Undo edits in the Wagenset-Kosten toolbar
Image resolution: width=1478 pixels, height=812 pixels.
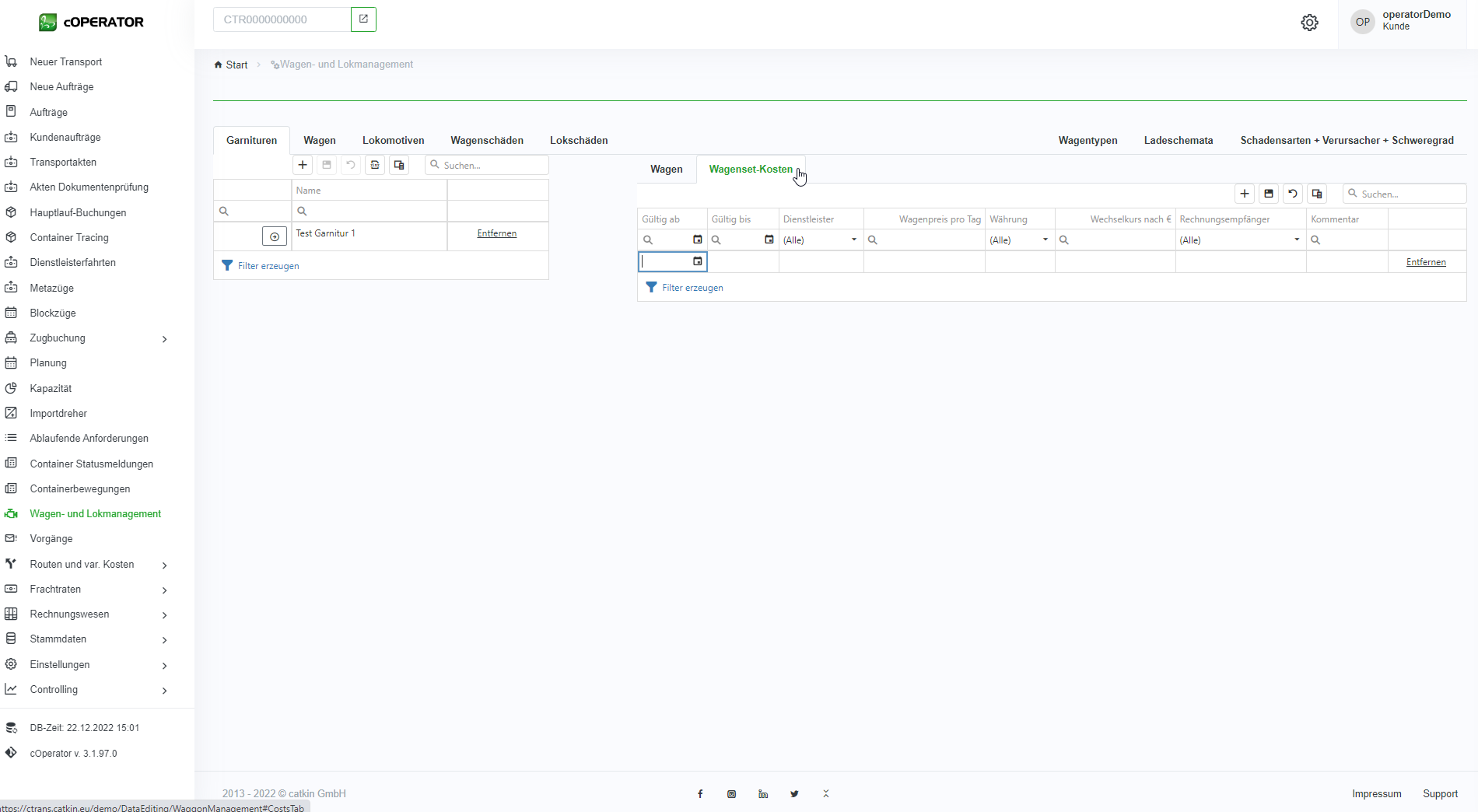pyautogui.click(x=1293, y=194)
